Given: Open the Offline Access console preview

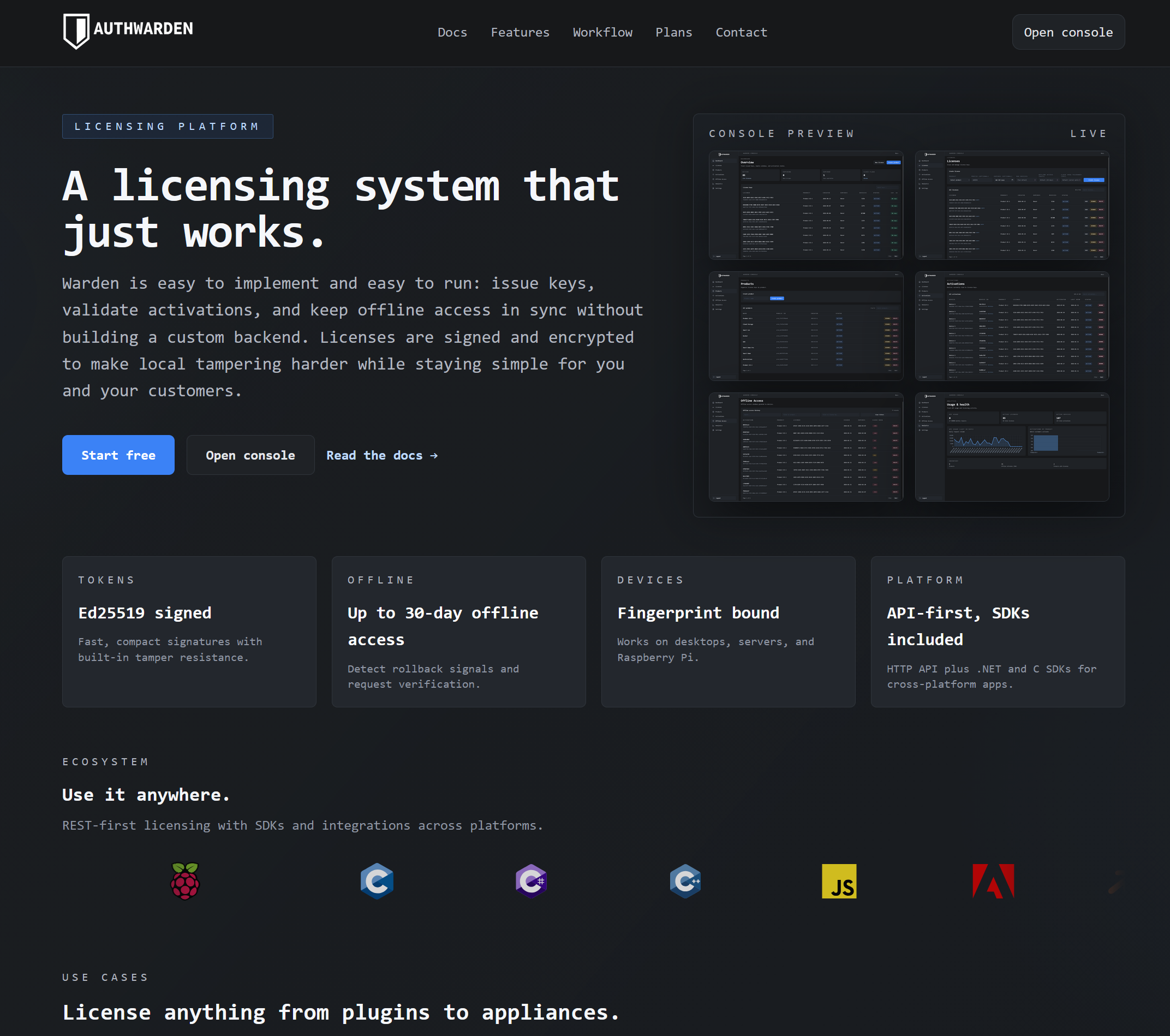Looking at the screenshot, I should 805,446.
